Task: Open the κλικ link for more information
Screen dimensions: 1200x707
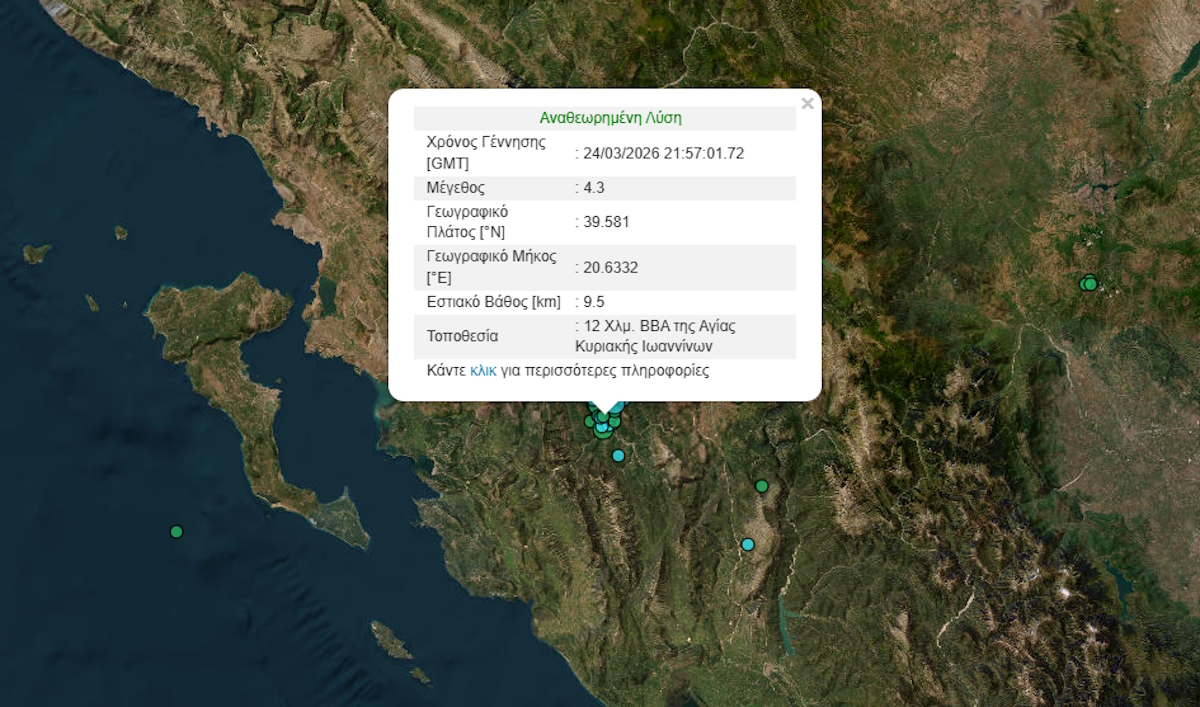Action: point(483,370)
